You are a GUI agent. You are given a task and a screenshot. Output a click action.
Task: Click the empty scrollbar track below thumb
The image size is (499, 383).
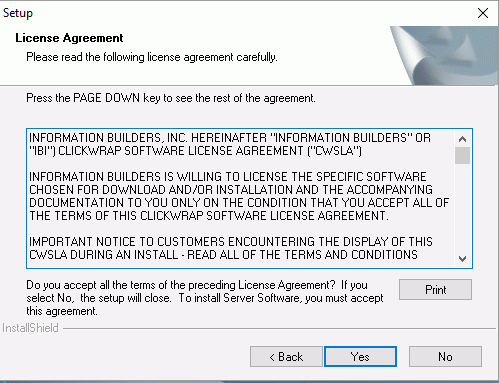click(x=462, y=207)
